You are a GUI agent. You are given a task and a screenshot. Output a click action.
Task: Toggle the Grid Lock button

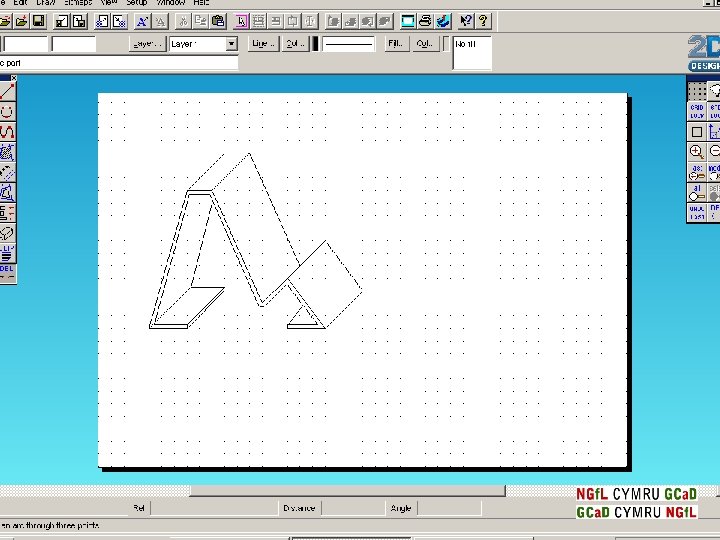(x=697, y=111)
